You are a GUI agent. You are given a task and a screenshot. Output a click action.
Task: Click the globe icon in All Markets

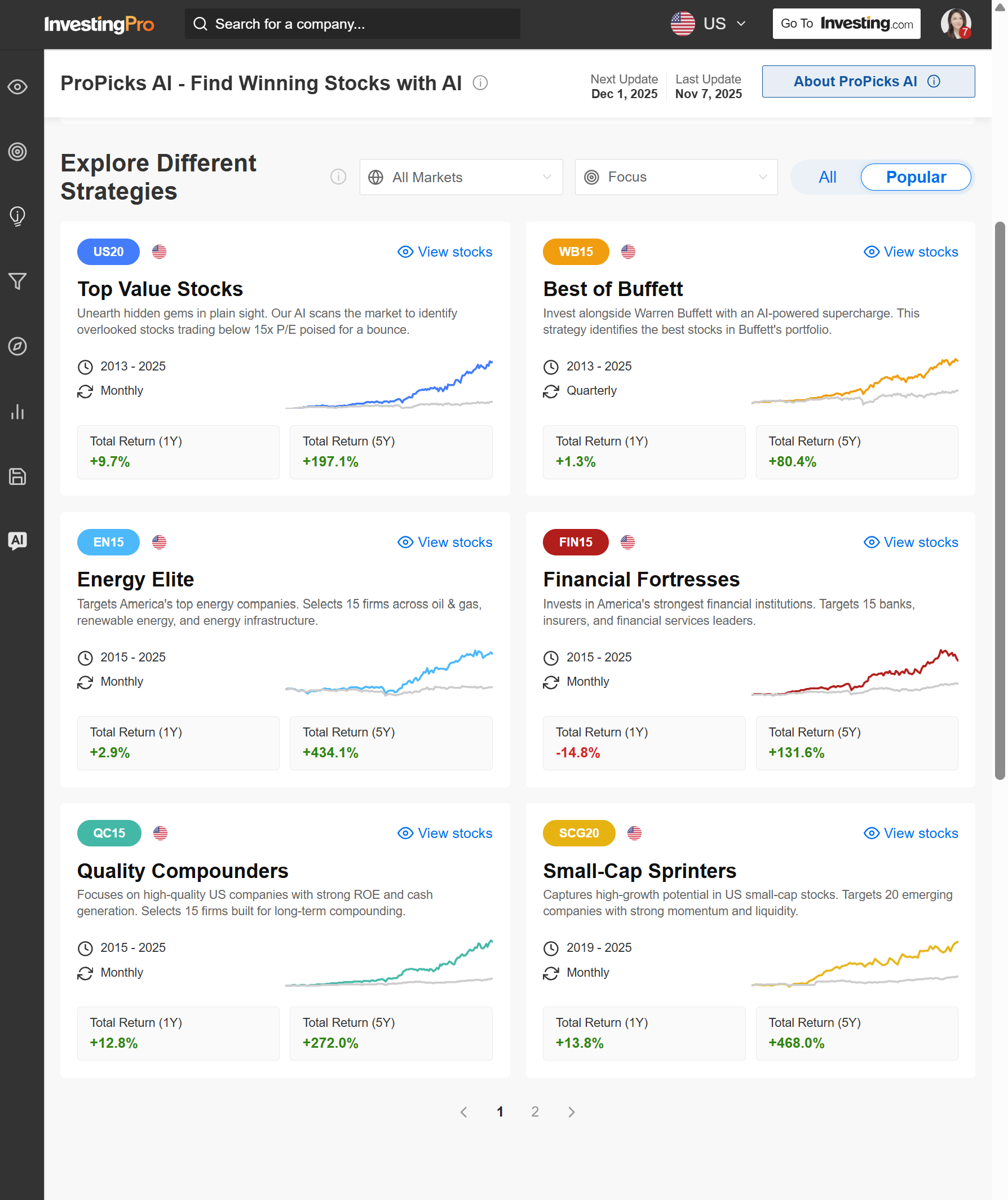(x=376, y=178)
